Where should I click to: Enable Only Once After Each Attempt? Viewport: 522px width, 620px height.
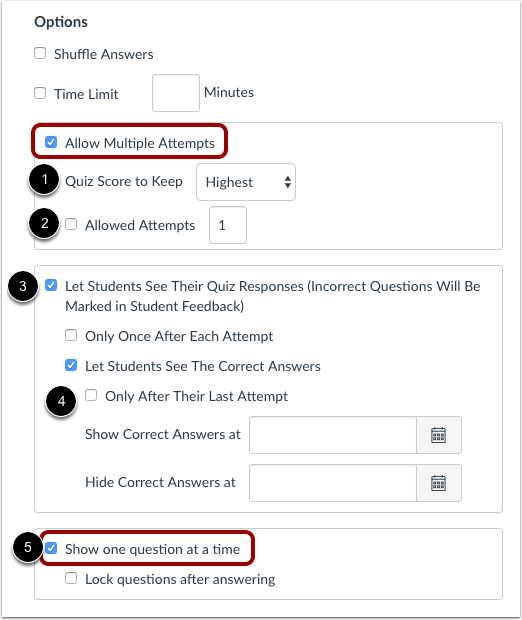[71, 335]
